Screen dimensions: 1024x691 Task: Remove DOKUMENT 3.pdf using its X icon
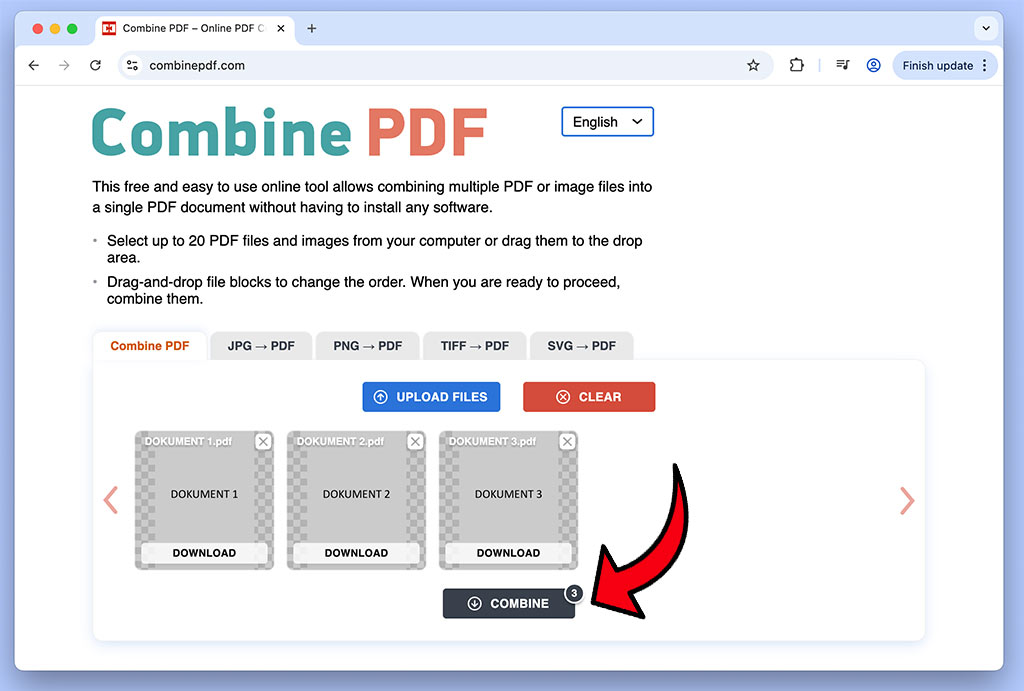click(x=567, y=441)
